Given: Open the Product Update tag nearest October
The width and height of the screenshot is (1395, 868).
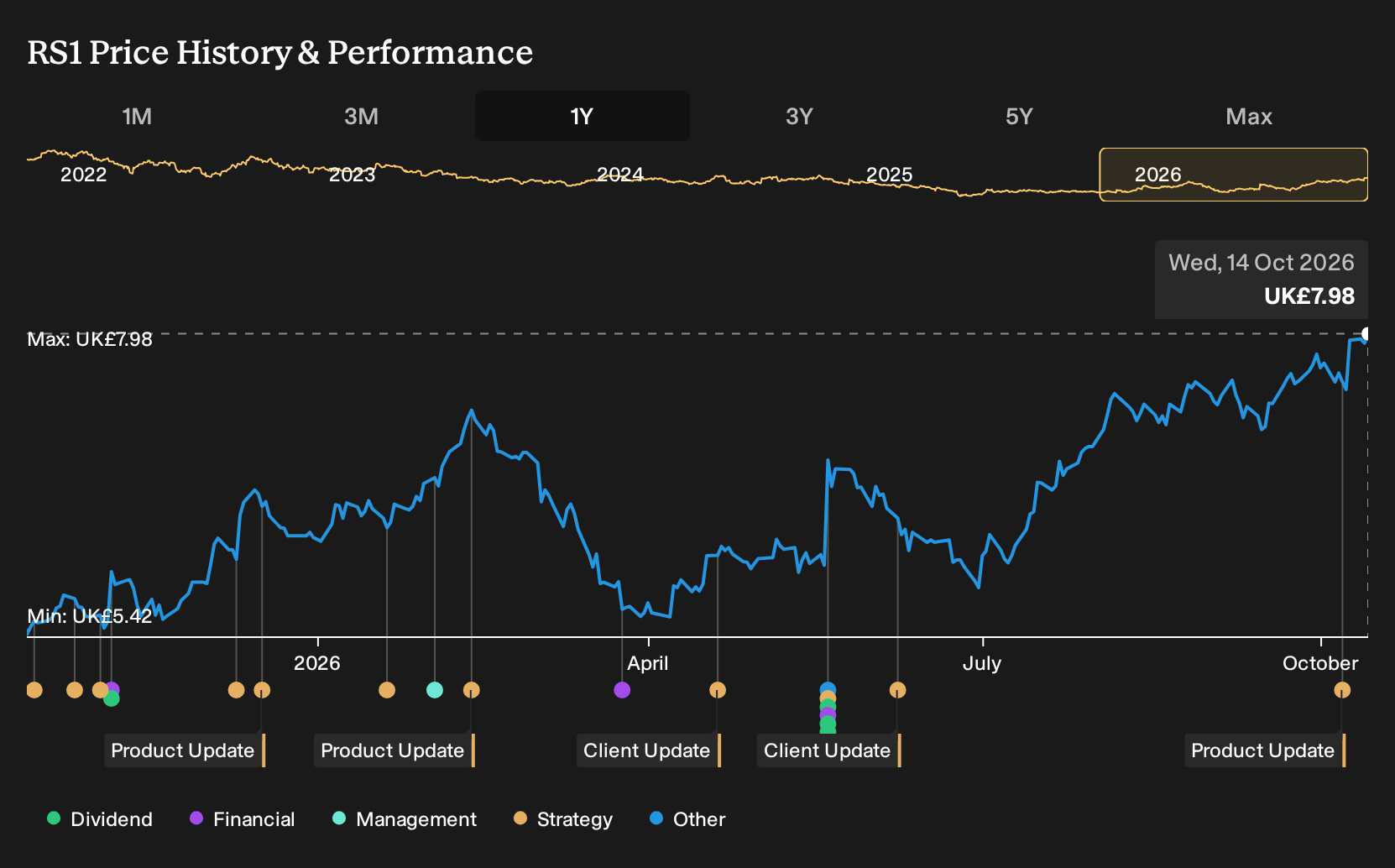Looking at the screenshot, I should coord(1265,750).
